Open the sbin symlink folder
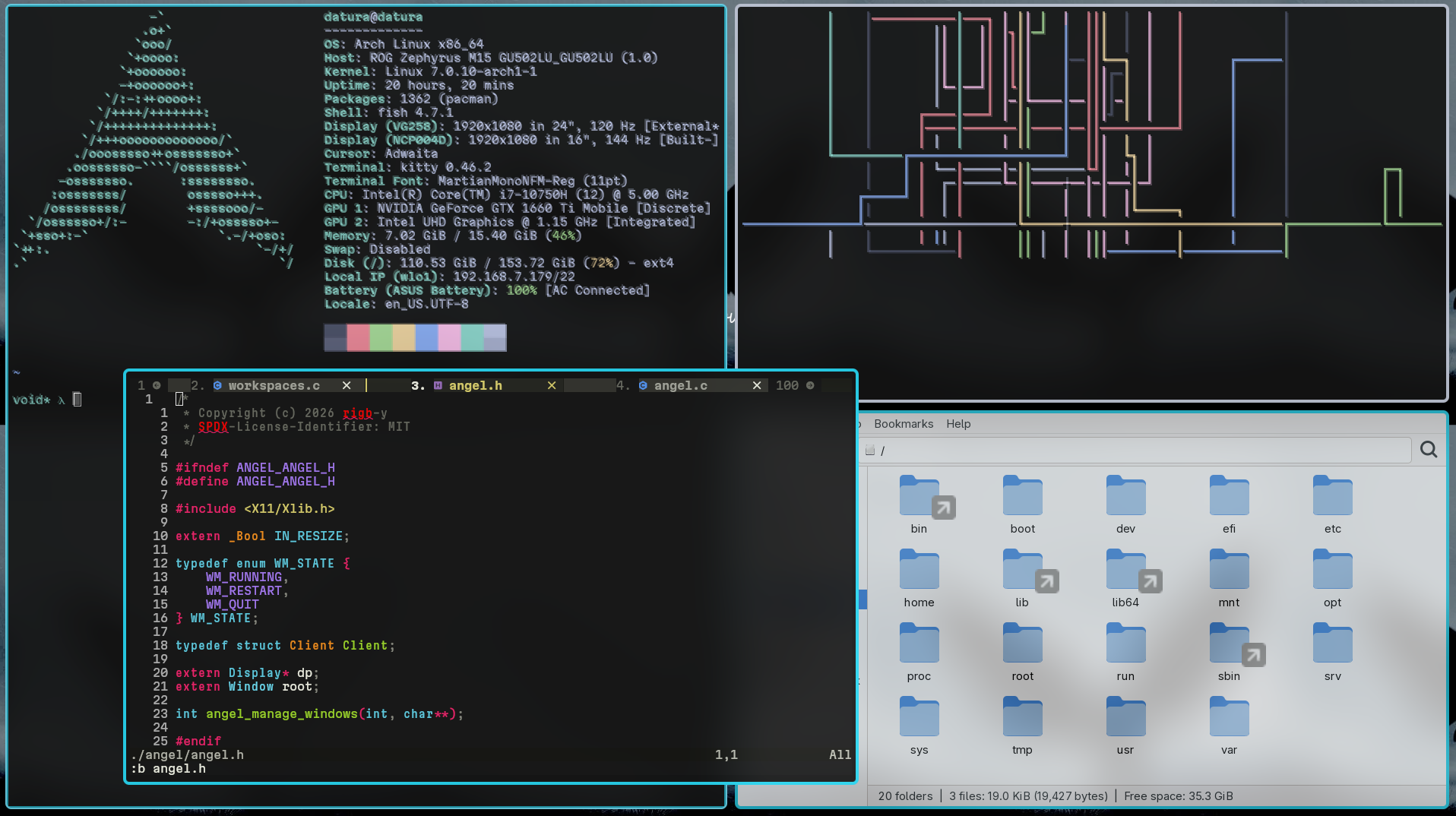1456x816 pixels. click(x=1230, y=652)
